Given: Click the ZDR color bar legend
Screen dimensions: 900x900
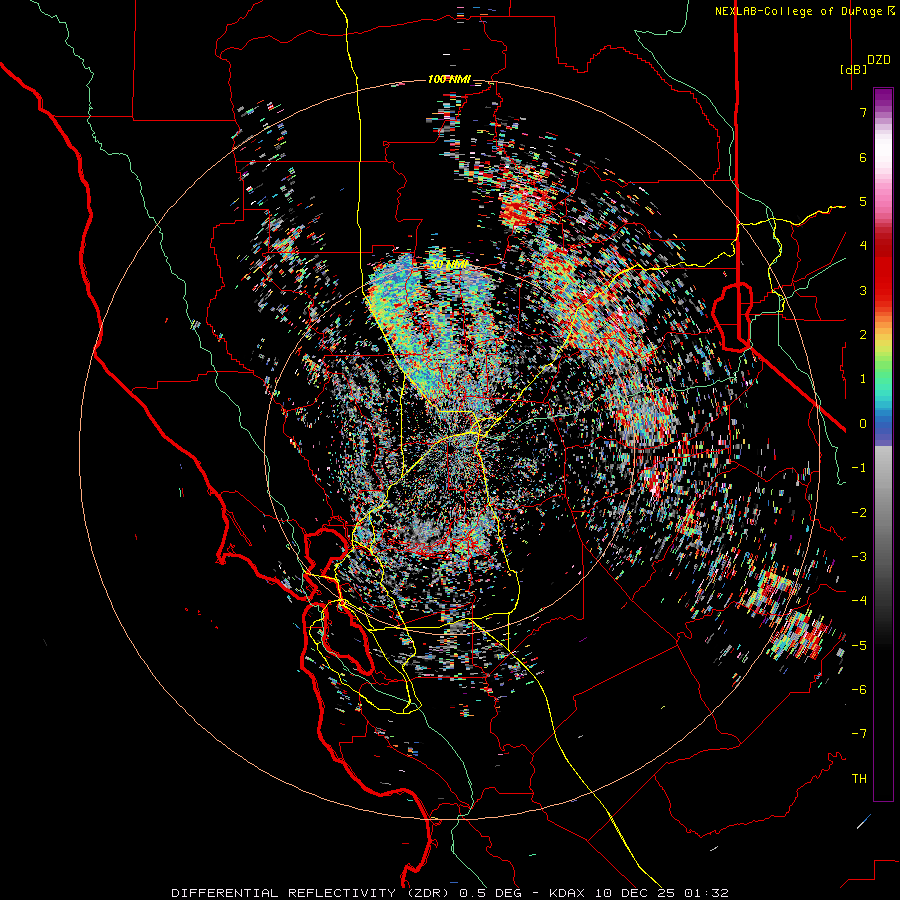Looking at the screenshot, I should 883,444.
